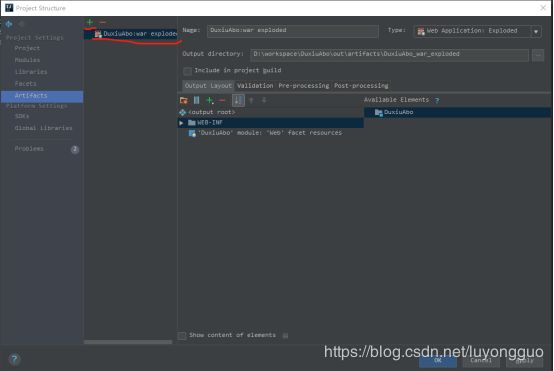Image resolution: width=554 pixels, height=371 pixels.
Task: Click the artifact Name input field
Action: pos(293,31)
